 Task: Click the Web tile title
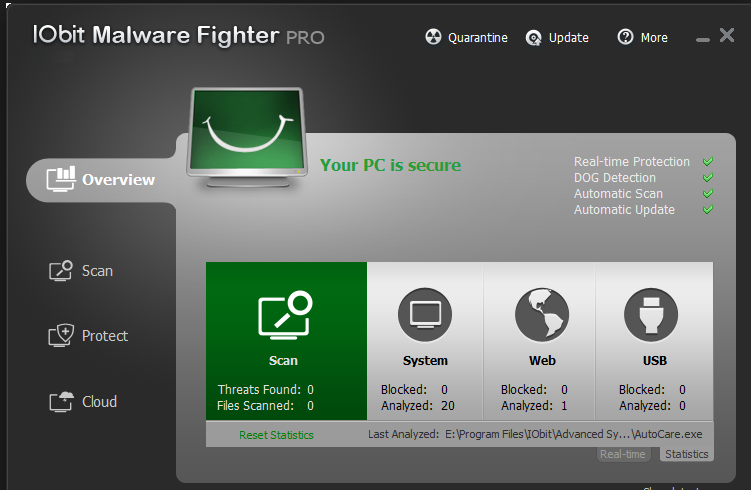[x=542, y=360]
